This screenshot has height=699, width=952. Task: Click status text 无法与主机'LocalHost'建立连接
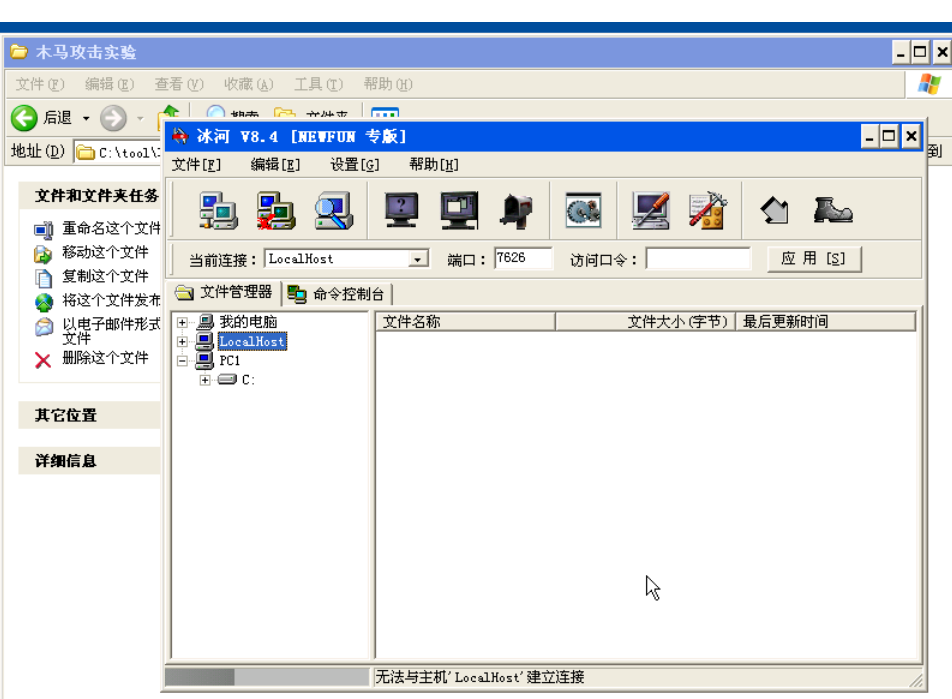tap(480, 677)
